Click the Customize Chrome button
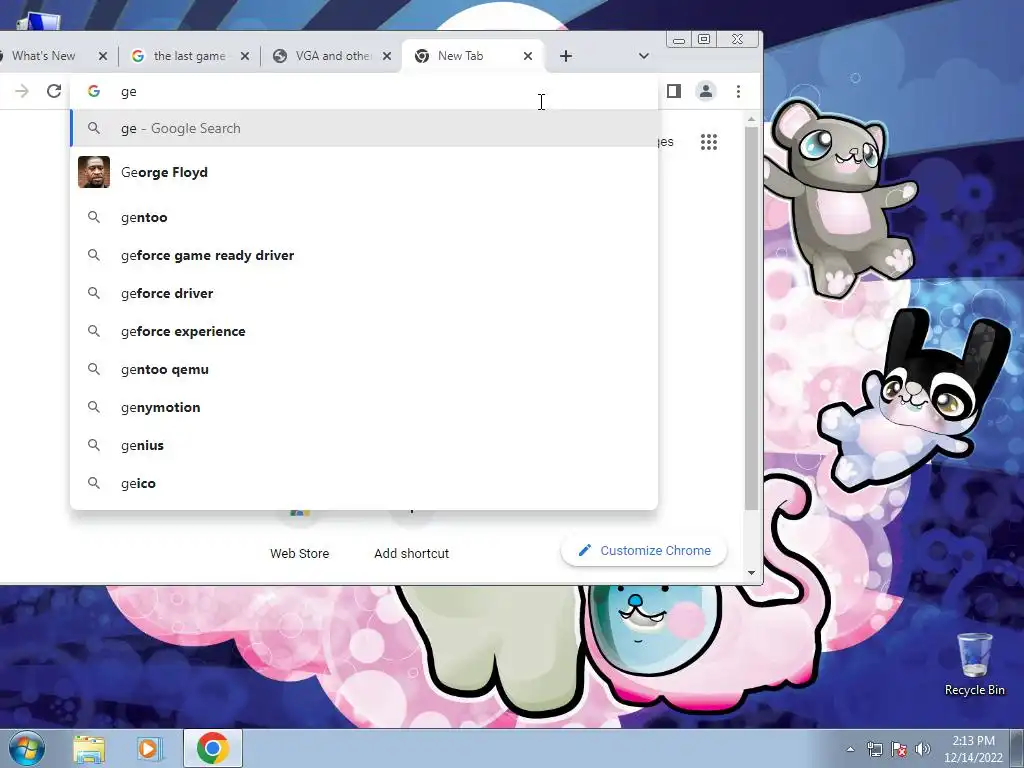This screenshot has height=768, width=1024. 644,551
